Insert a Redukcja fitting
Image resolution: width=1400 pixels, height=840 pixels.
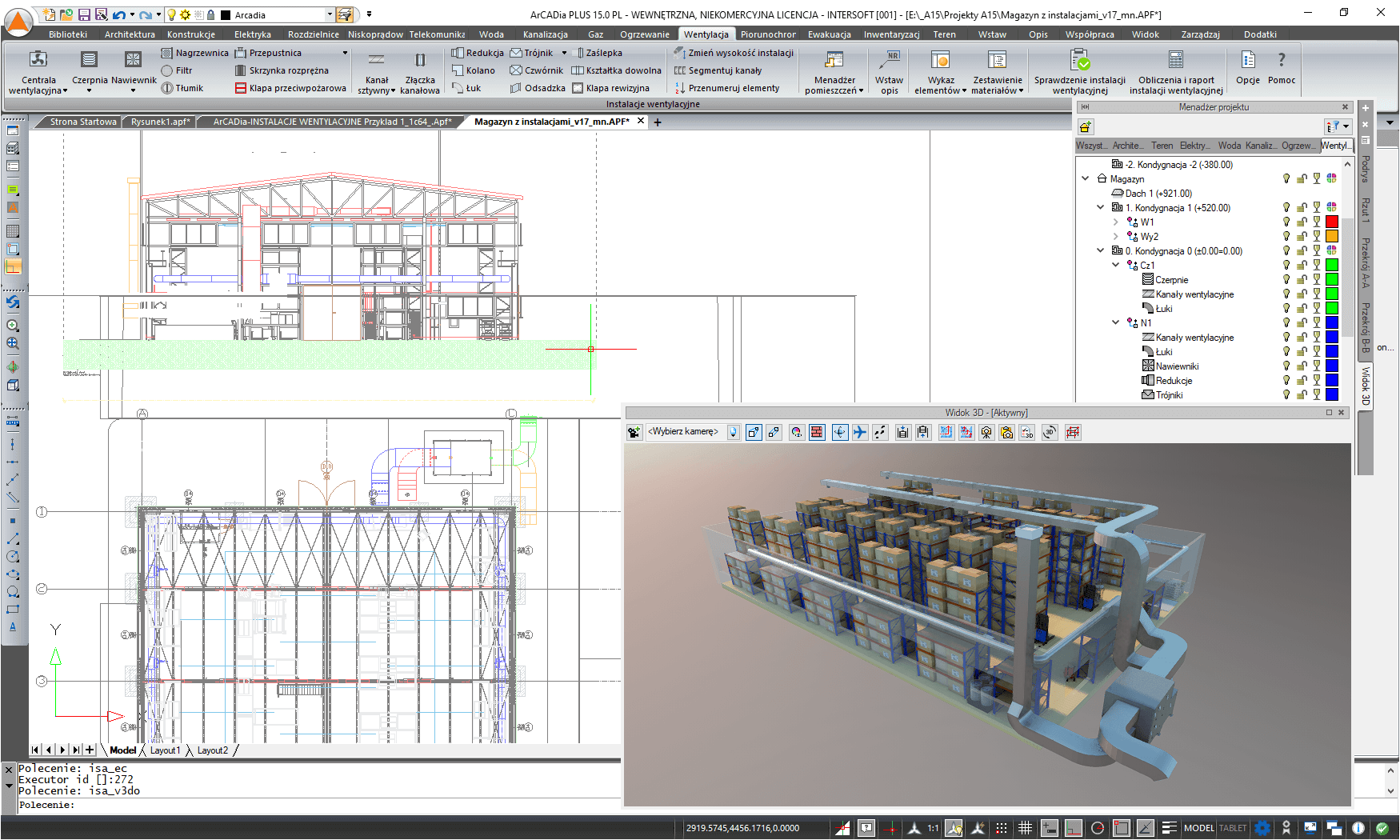pos(478,53)
